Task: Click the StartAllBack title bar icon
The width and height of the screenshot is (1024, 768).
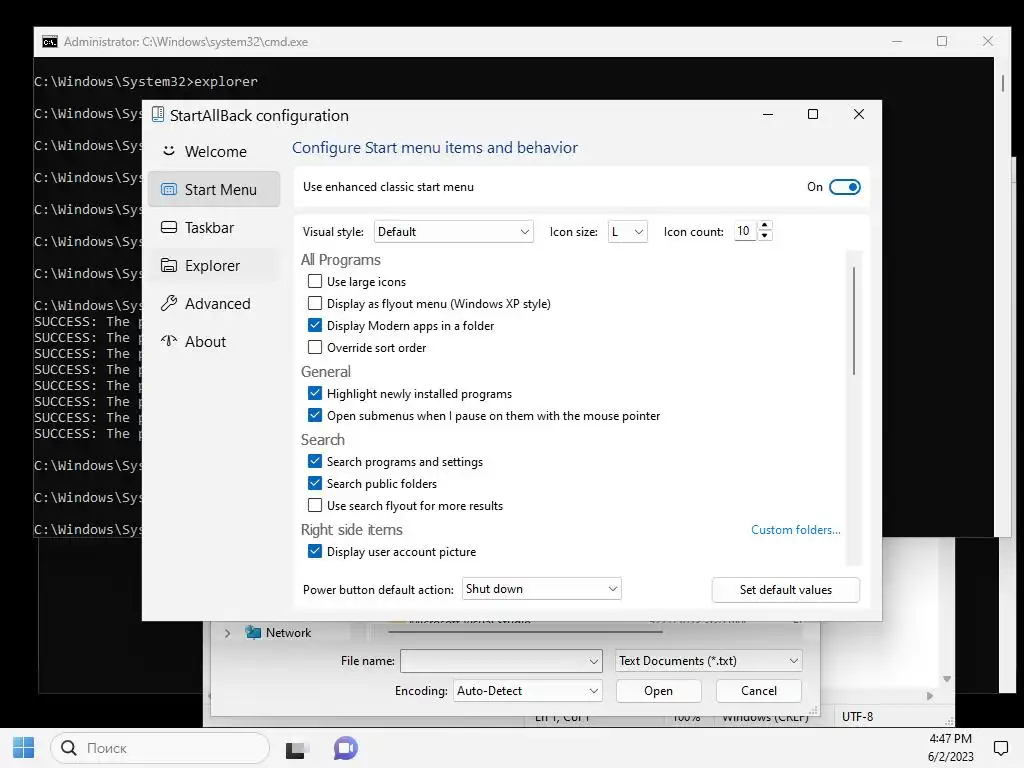Action: pyautogui.click(x=157, y=115)
